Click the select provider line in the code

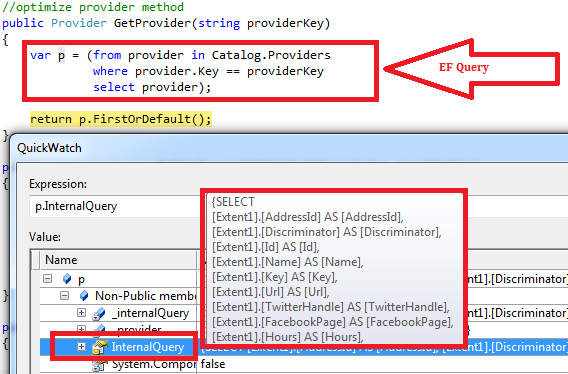pos(152,87)
